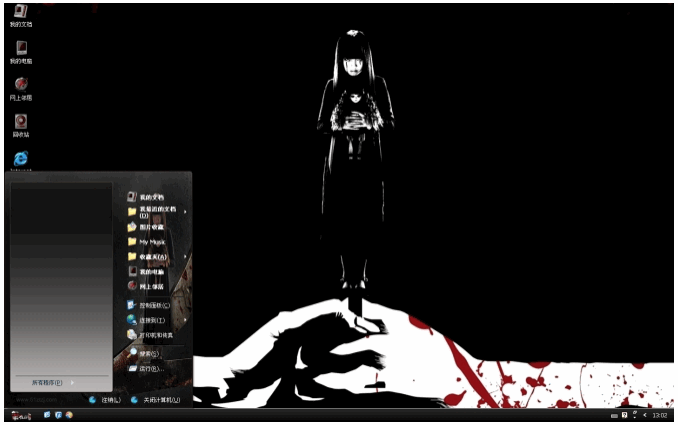Open 我的电脑 in the Start menu

146,272
